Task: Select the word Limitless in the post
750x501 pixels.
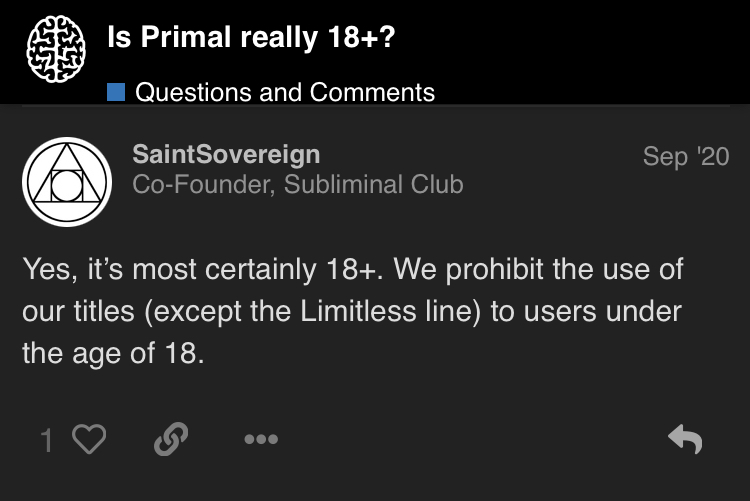Action: 359,312
